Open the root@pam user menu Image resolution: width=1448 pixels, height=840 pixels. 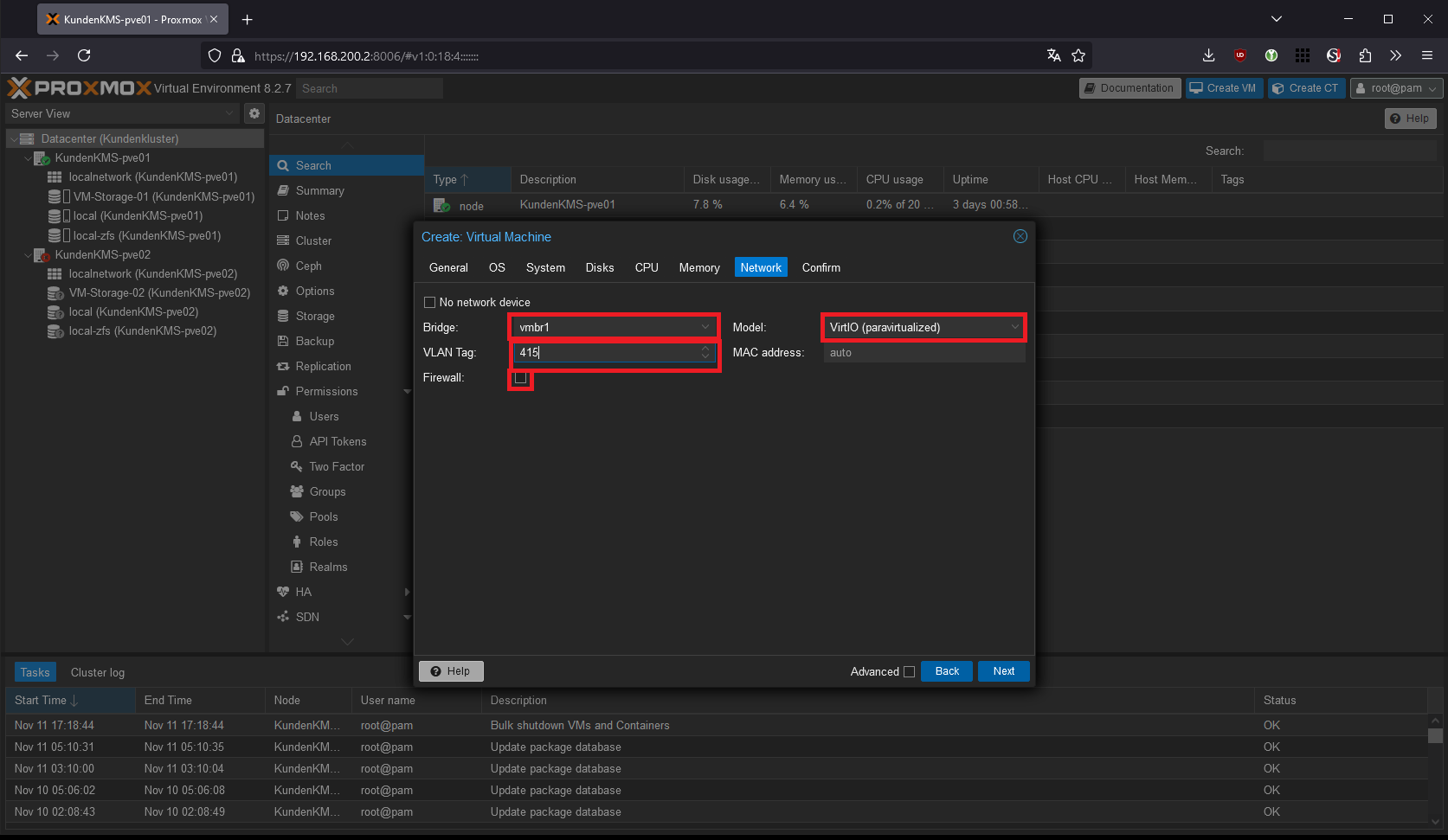pyautogui.click(x=1396, y=88)
